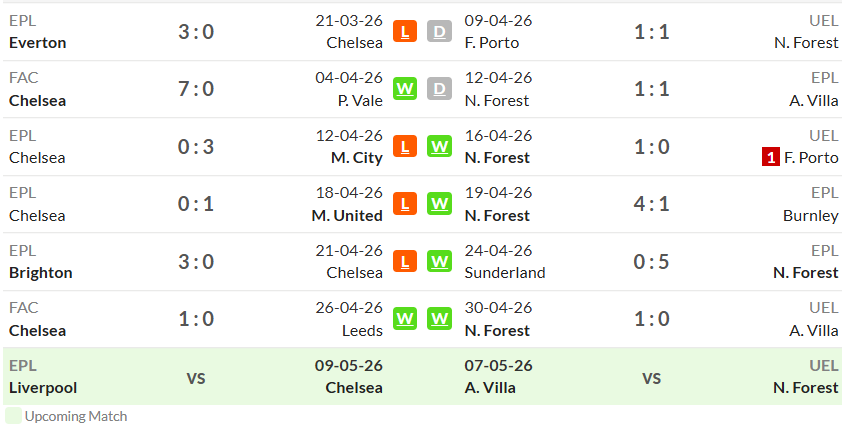Open the 0:5 Sunderland vs N. Forest score
The image size is (842, 427).
651,262
